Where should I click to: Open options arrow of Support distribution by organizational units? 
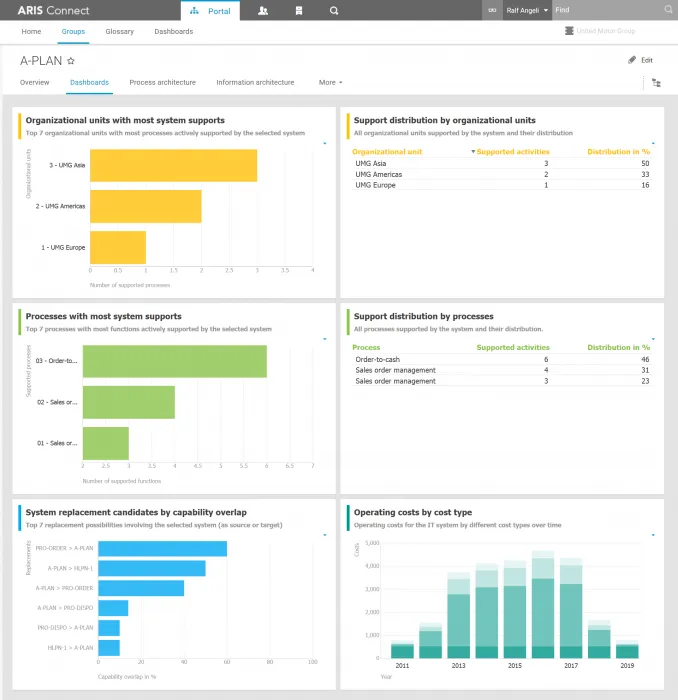(x=653, y=143)
